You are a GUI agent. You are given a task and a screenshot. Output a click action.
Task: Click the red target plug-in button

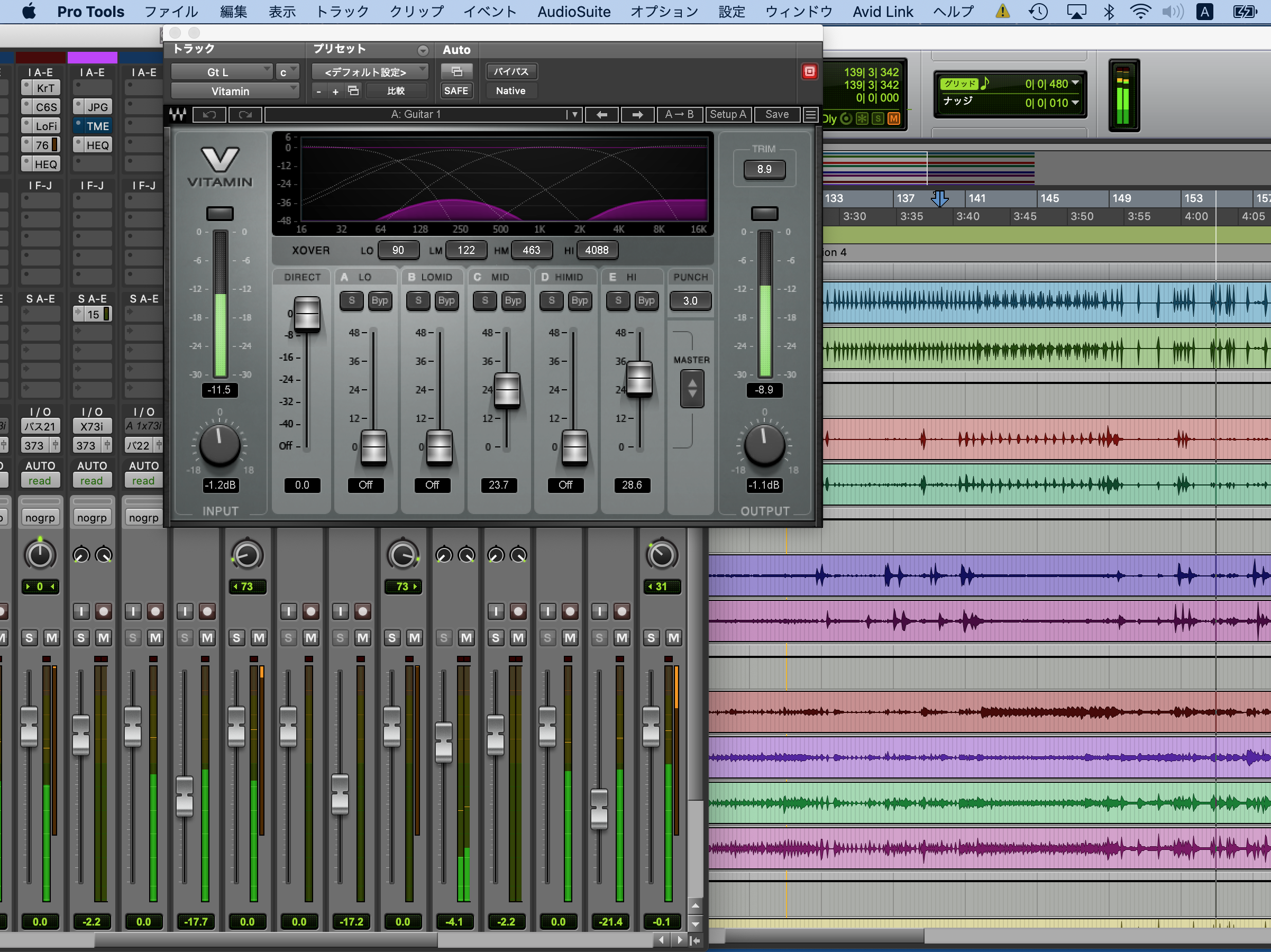pyautogui.click(x=809, y=72)
